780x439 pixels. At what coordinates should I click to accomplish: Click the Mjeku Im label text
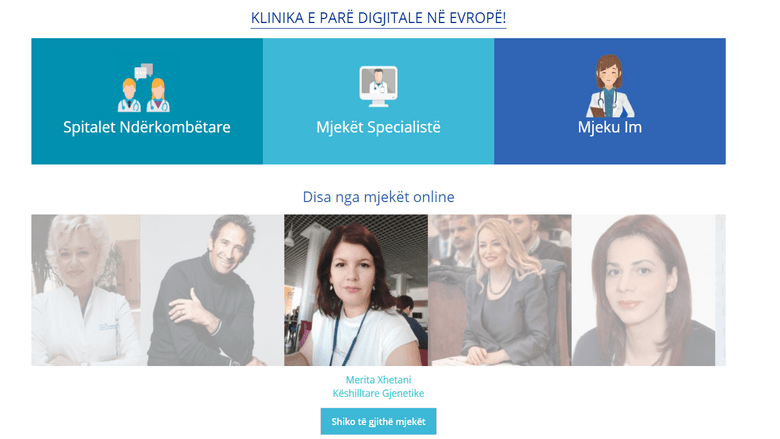pos(610,127)
